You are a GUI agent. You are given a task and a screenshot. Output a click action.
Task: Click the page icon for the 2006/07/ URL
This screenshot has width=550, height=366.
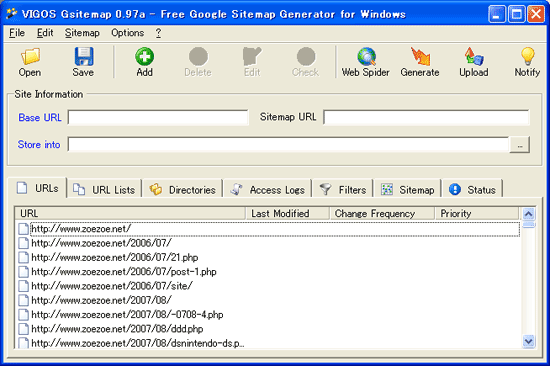point(24,243)
